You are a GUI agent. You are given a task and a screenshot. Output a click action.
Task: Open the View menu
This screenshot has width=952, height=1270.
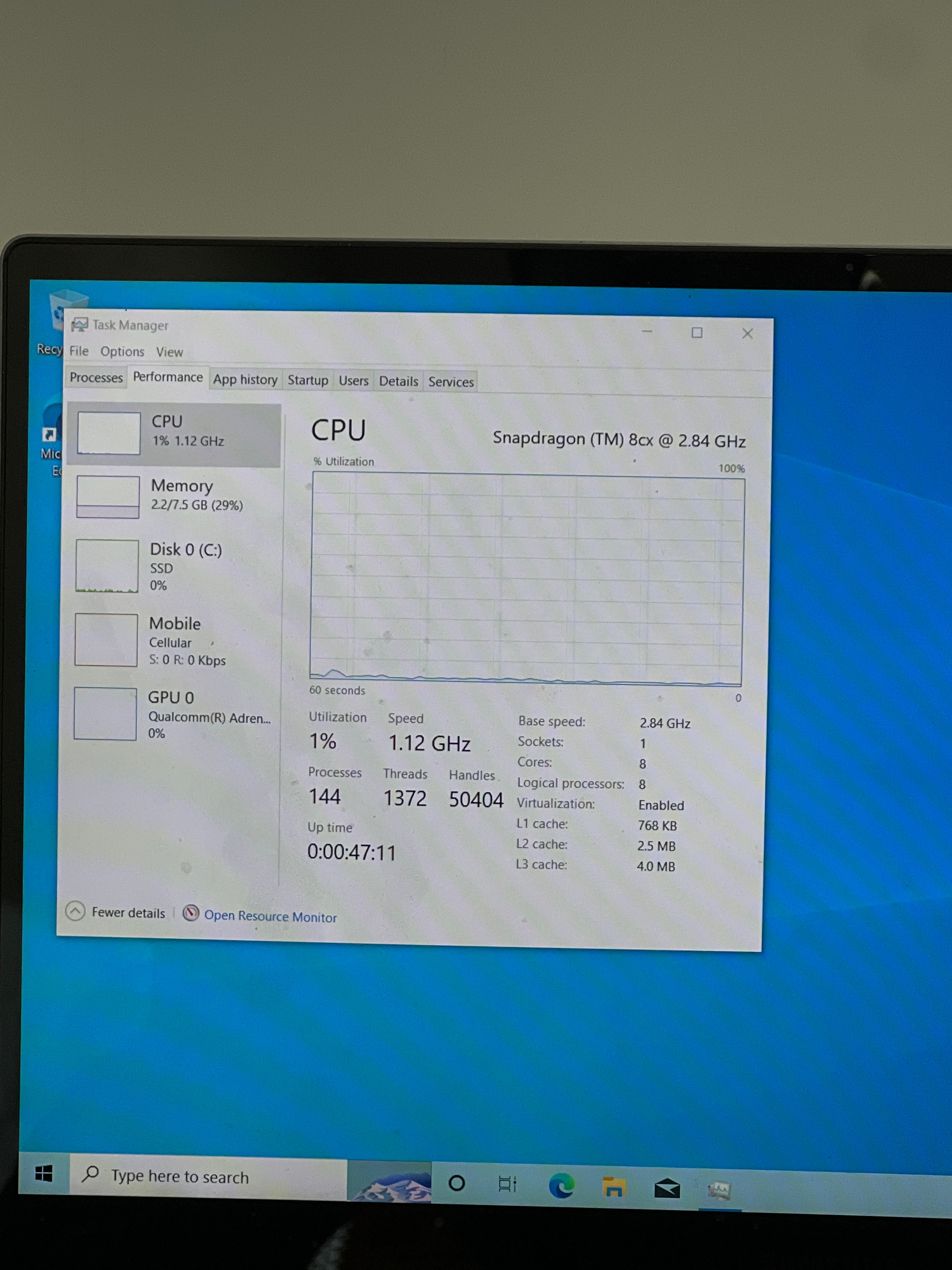pos(169,352)
